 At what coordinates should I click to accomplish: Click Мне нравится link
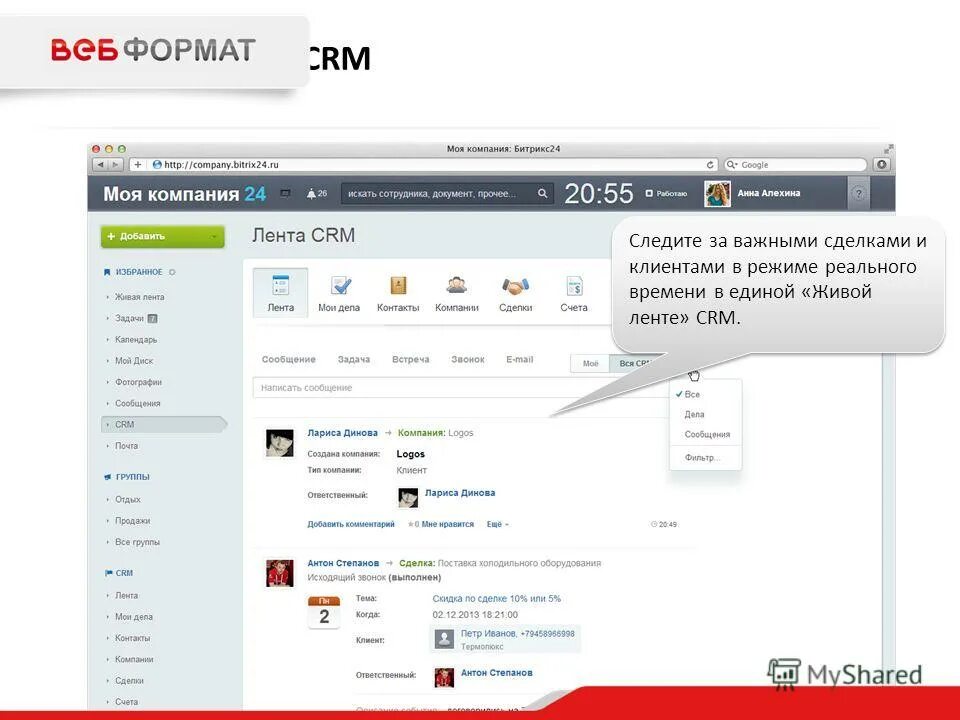point(448,524)
